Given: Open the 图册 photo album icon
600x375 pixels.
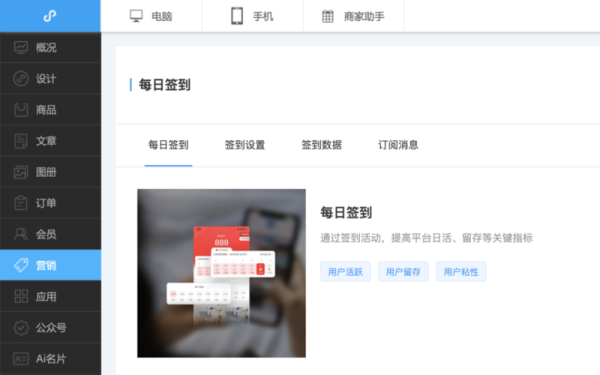Looking at the screenshot, I should [21, 172].
